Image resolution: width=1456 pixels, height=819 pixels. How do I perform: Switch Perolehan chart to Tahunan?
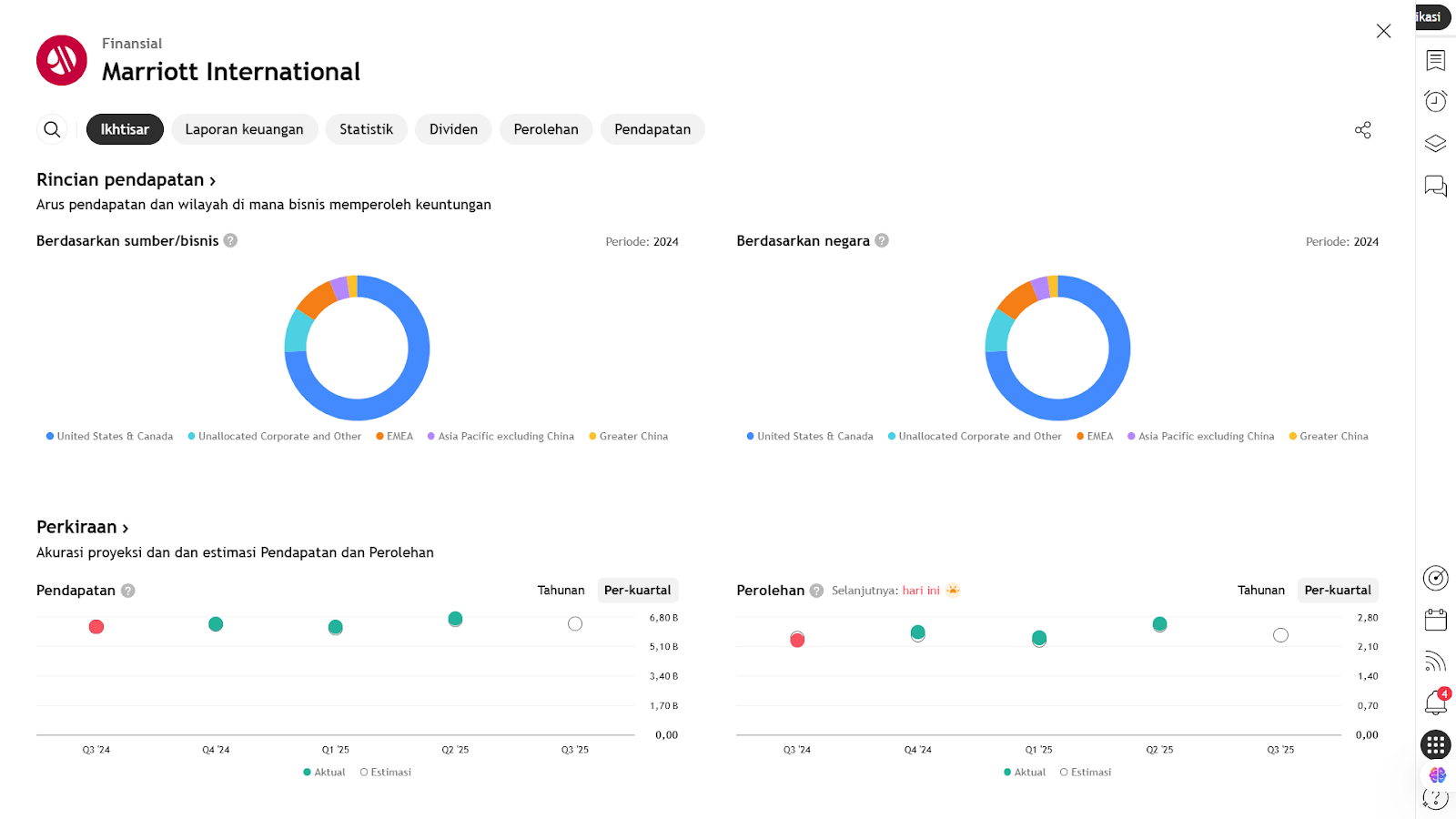click(x=1260, y=591)
